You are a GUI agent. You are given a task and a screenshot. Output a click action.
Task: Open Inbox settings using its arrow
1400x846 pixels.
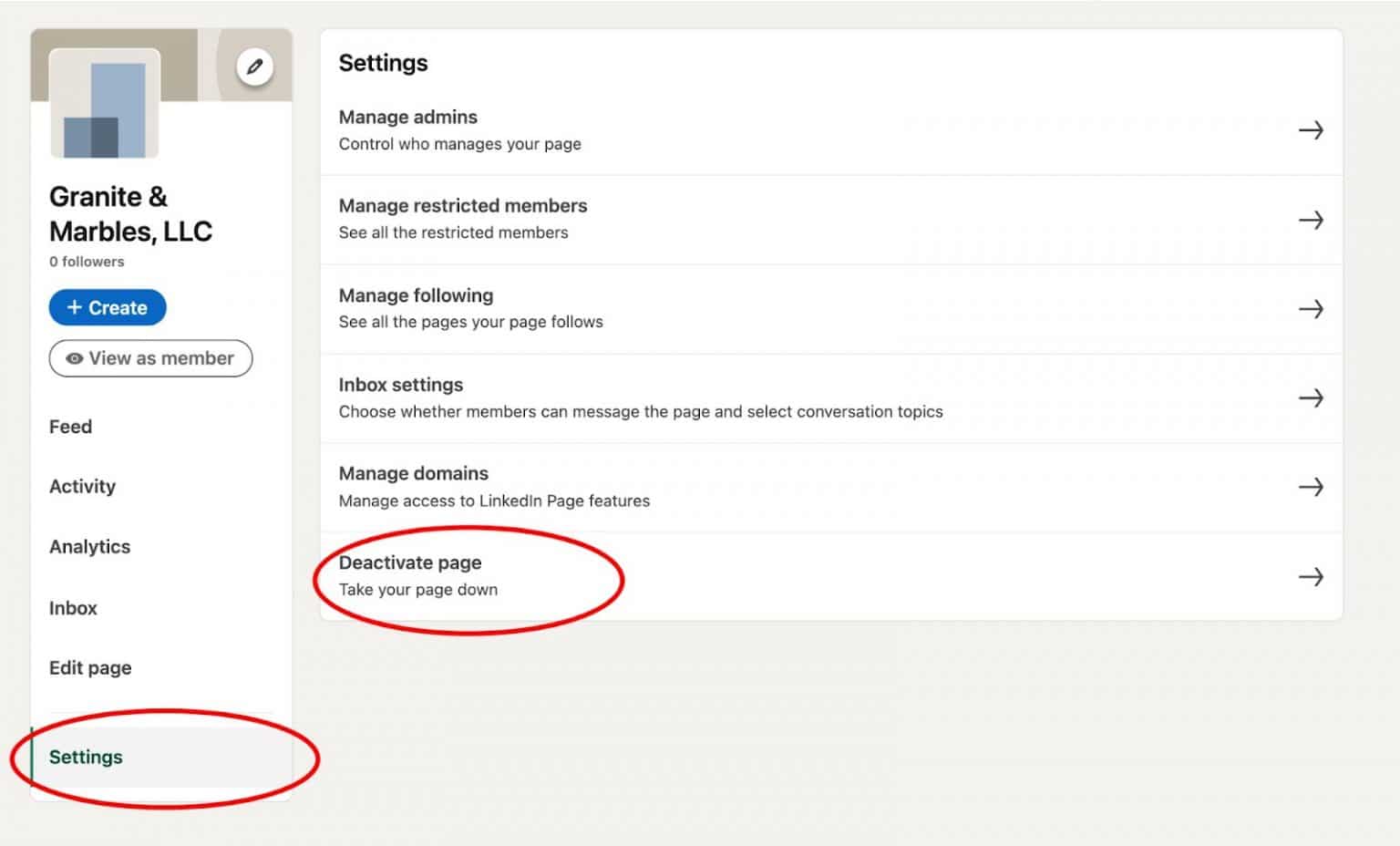coord(1312,397)
